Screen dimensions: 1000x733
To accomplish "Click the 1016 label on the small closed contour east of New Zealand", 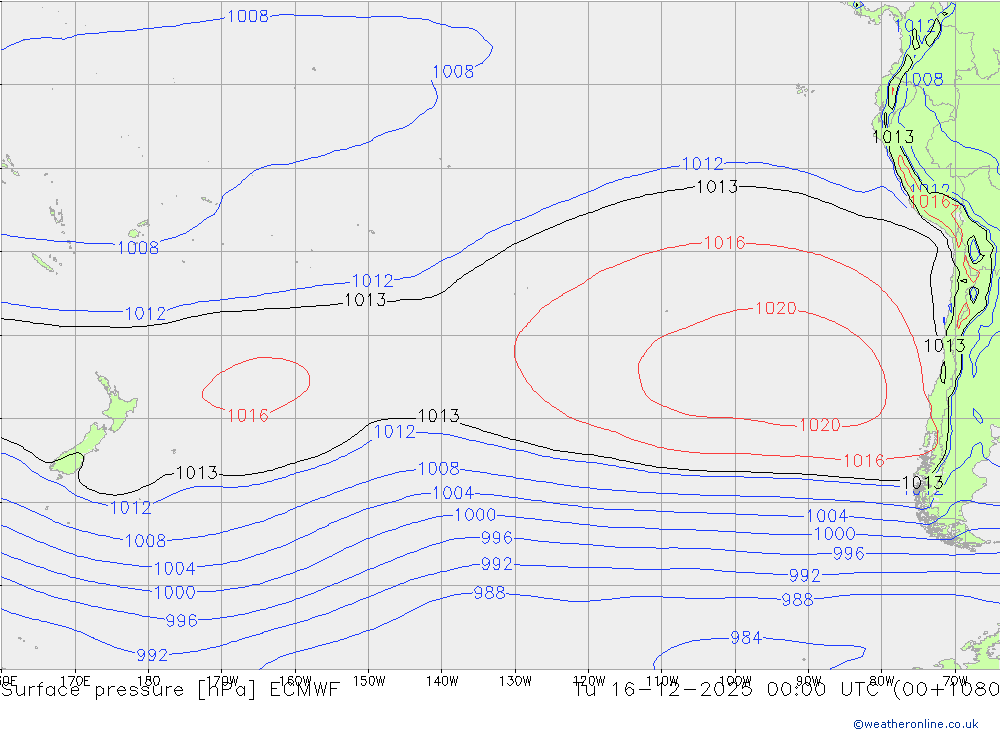I will coord(248,415).
